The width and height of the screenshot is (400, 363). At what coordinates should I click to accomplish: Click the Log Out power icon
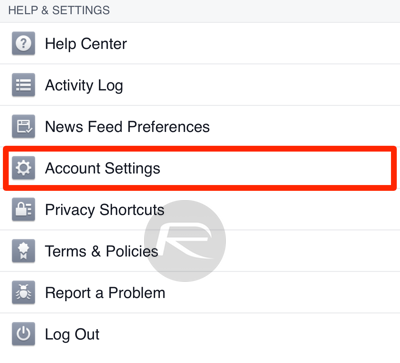(x=23, y=334)
